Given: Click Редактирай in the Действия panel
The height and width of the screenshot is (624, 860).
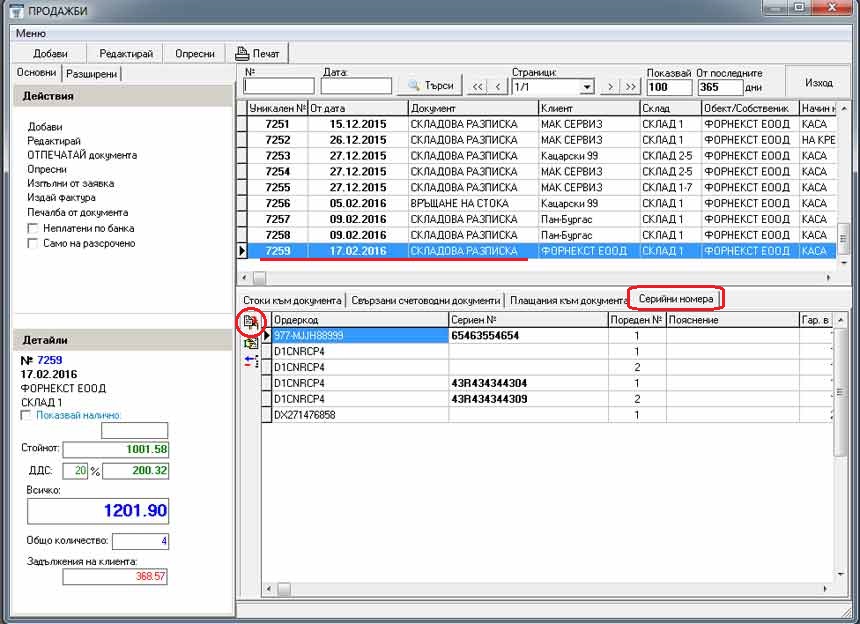Looking at the screenshot, I should pos(54,141).
